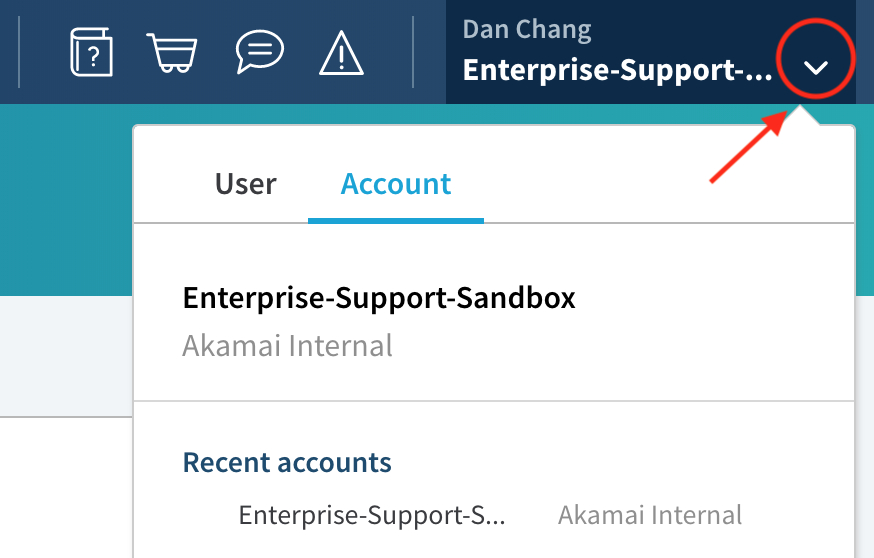874x558 pixels.
Task: Open the chat support speech bubble icon
Action: point(259,51)
